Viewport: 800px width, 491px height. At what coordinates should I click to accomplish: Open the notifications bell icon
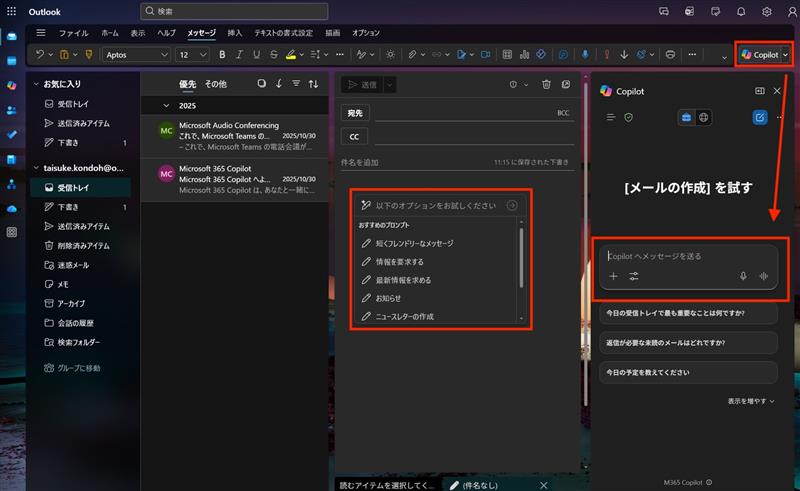[741, 12]
